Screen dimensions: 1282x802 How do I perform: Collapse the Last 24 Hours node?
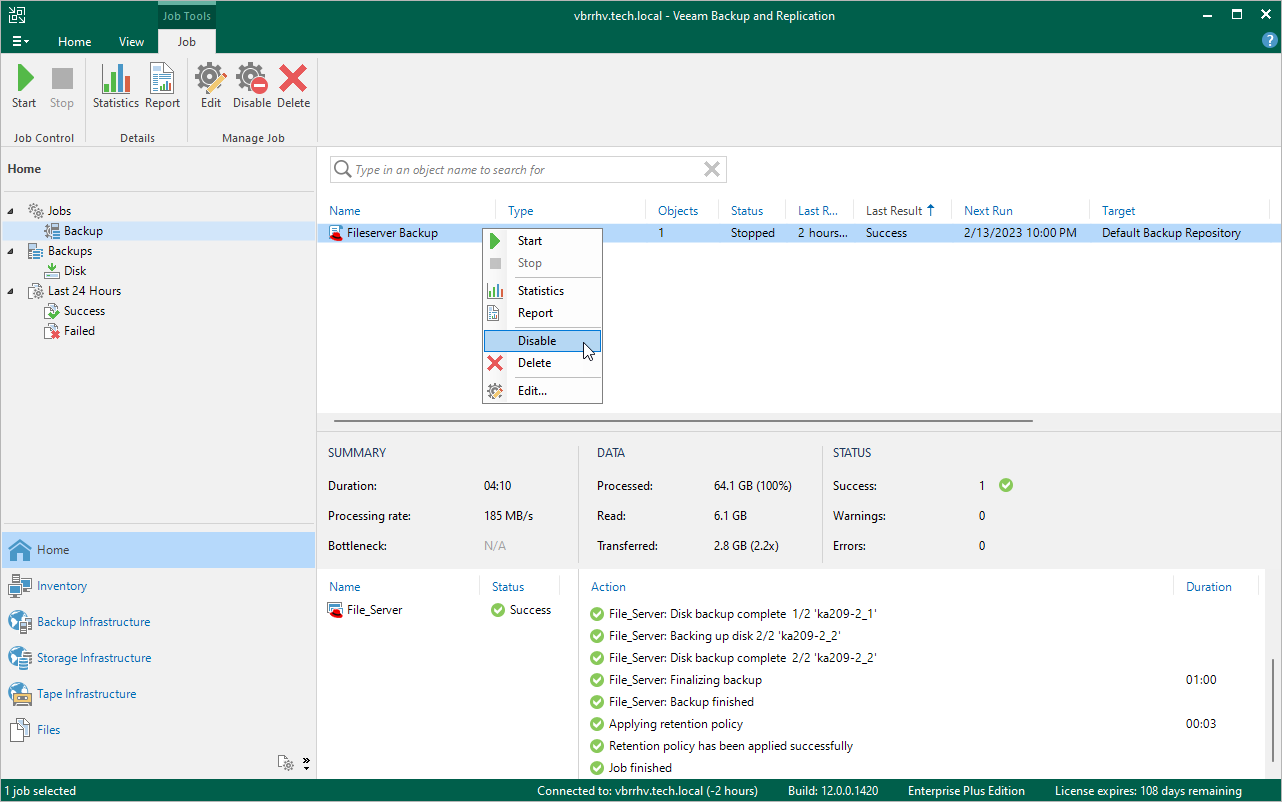[12, 291]
